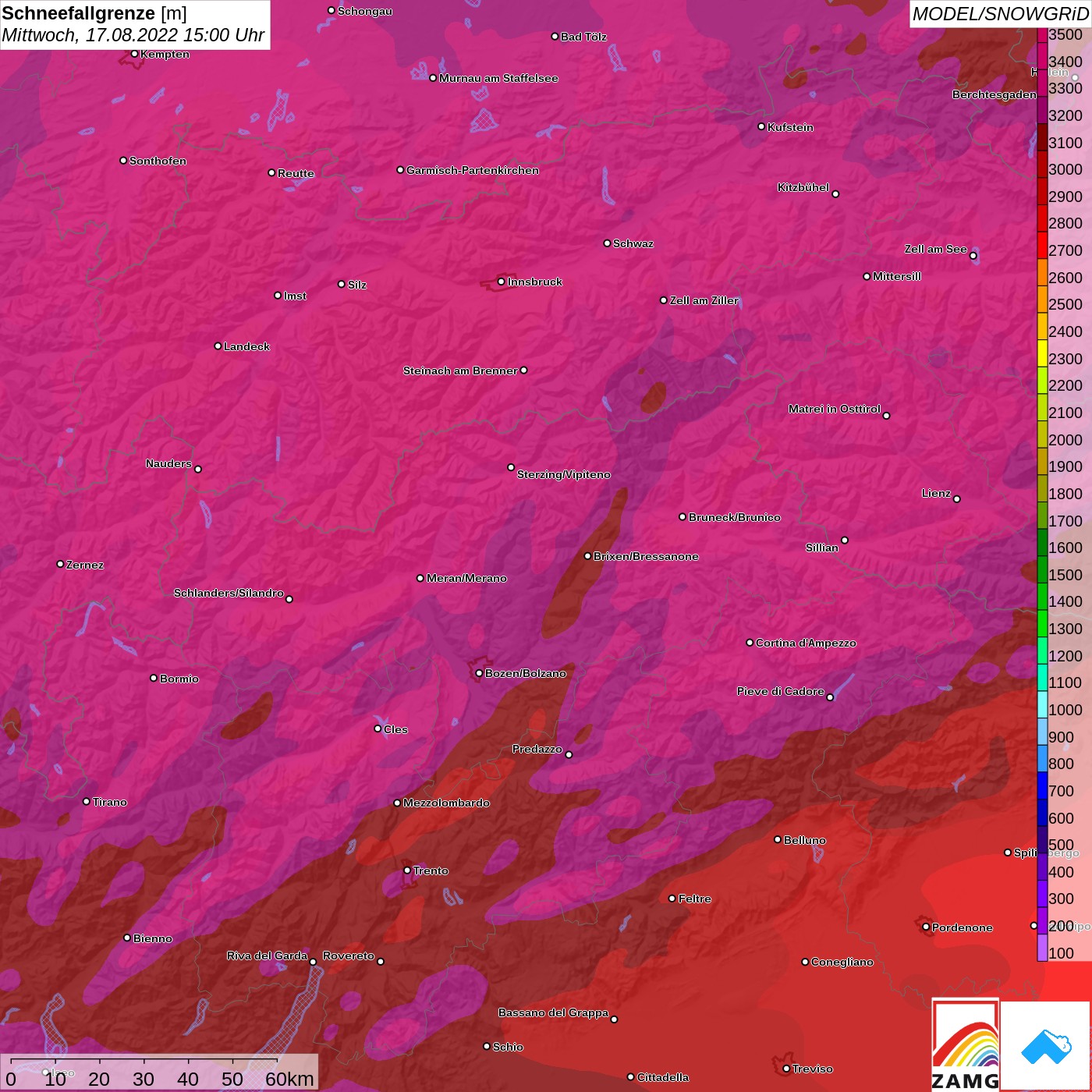
Task: Click the Schneefallgrenze [m] title text
Action: tap(94, 13)
